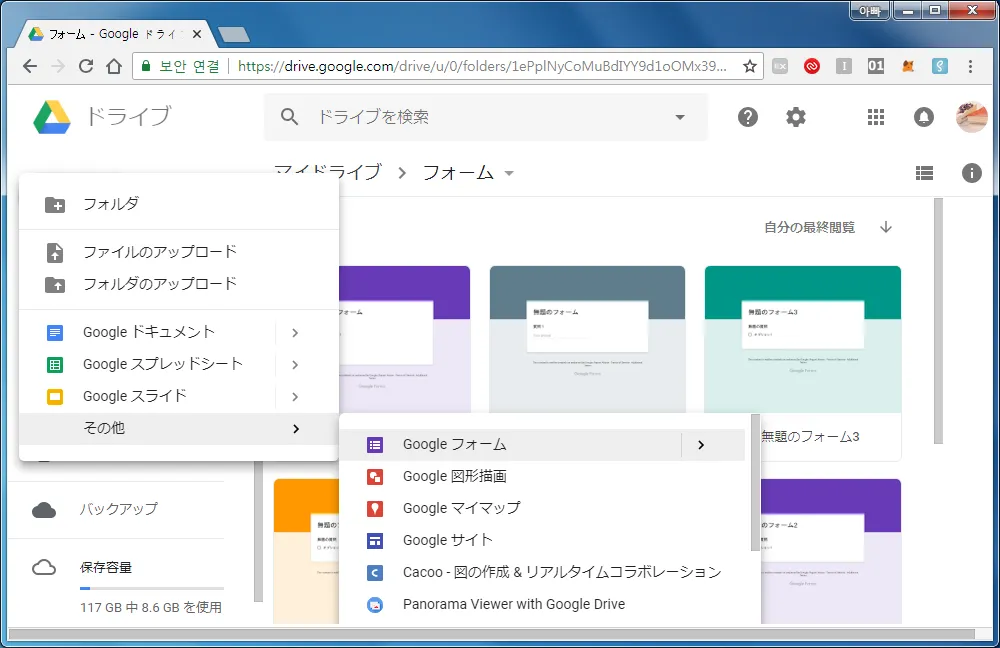Image resolution: width=1000 pixels, height=648 pixels.
Task: Show details with the info icon
Action: pos(971,173)
